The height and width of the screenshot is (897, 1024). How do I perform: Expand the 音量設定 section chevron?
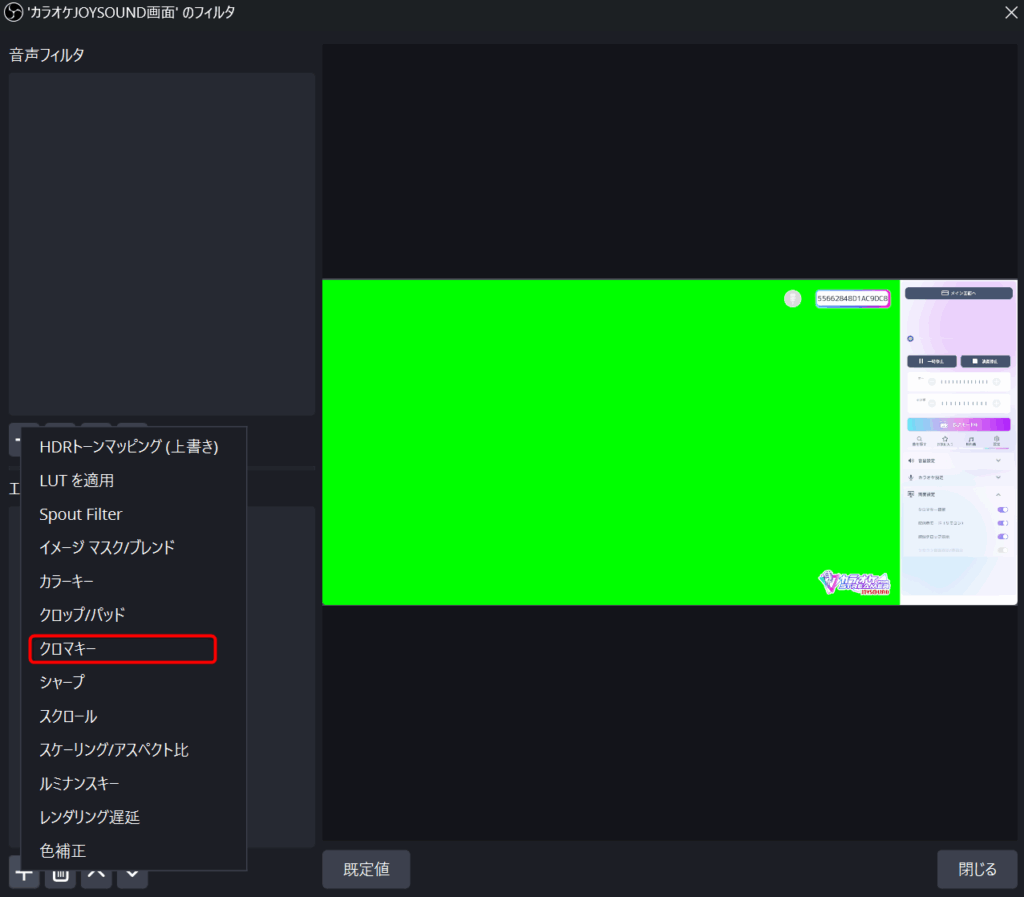click(x=997, y=461)
